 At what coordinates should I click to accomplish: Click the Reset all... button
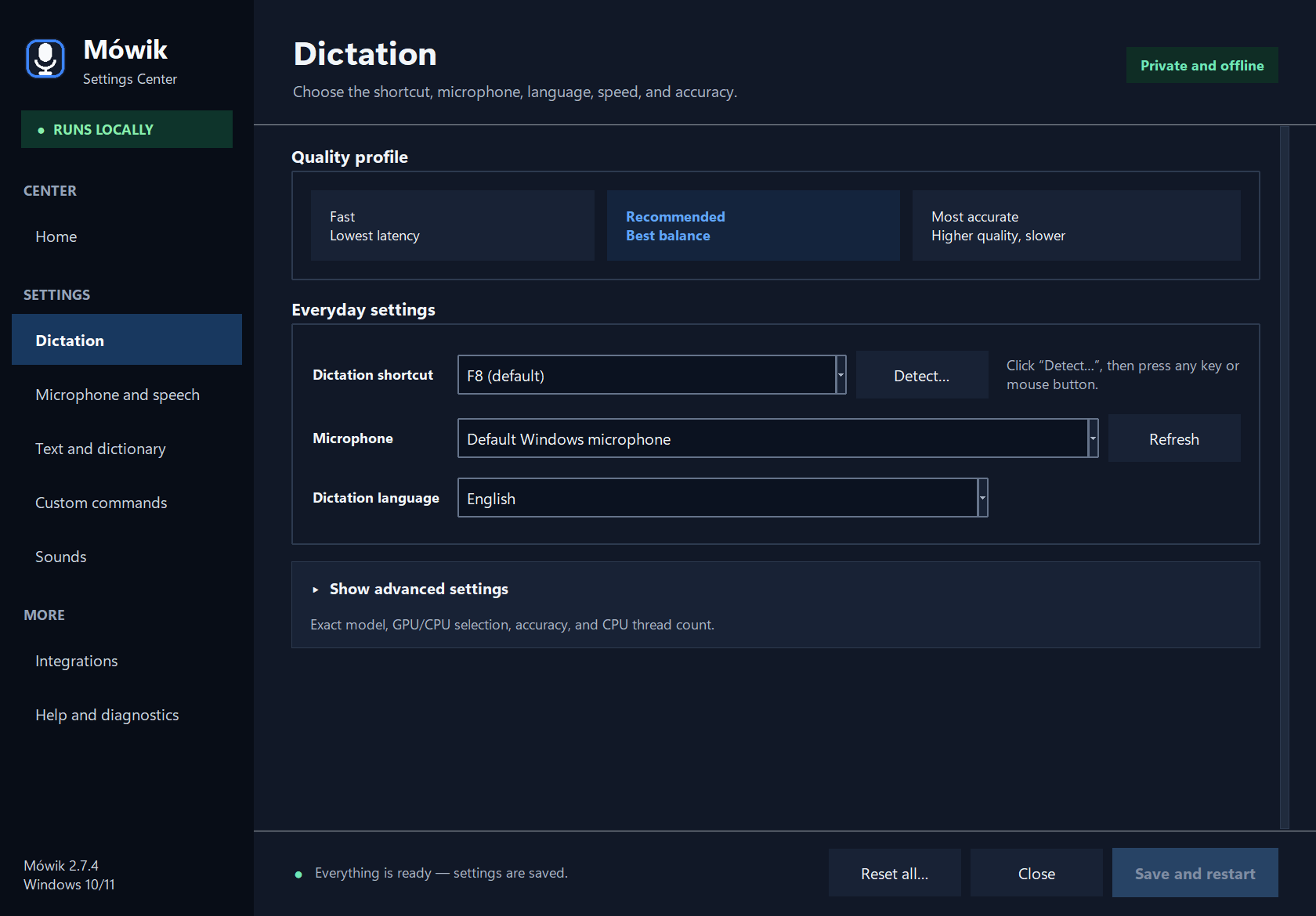(895, 873)
